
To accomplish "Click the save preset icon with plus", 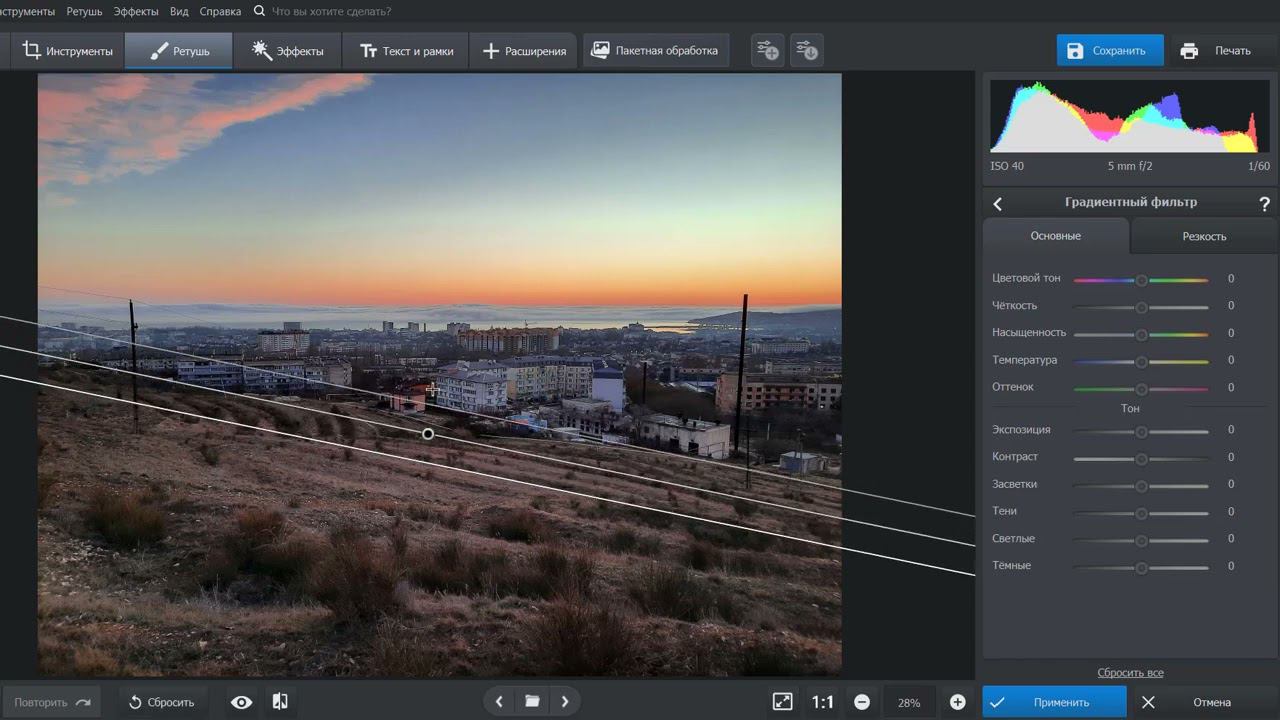I will click(767, 51).
